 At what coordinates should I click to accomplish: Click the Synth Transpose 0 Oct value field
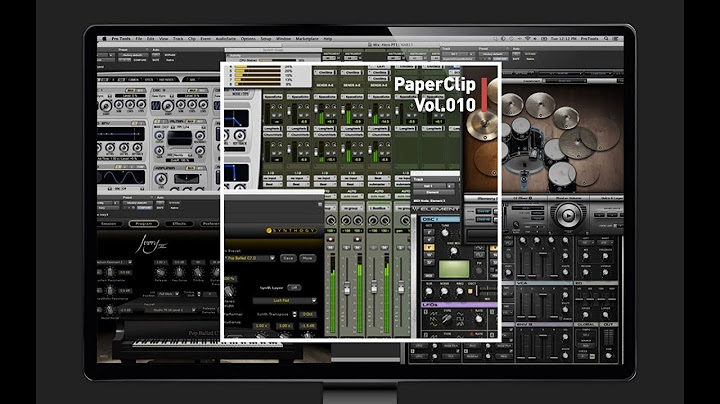[x=308, y=314]
